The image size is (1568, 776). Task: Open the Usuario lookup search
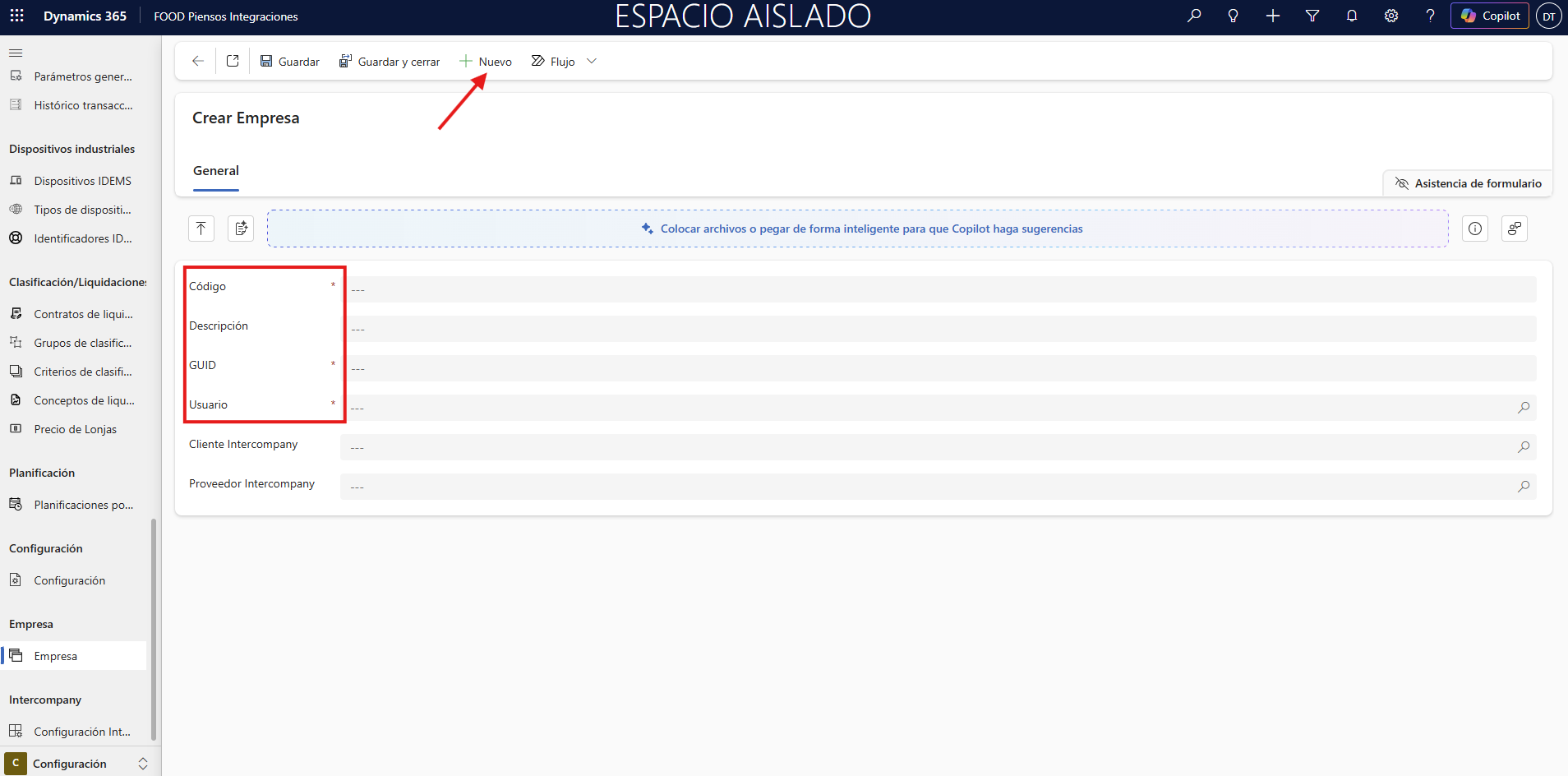coord(1523,408)
